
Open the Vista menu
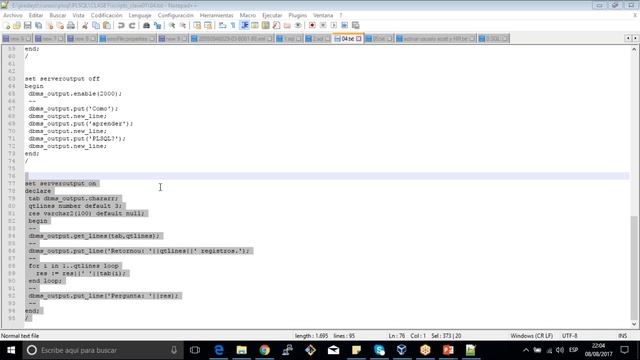(x=78, y=15)
